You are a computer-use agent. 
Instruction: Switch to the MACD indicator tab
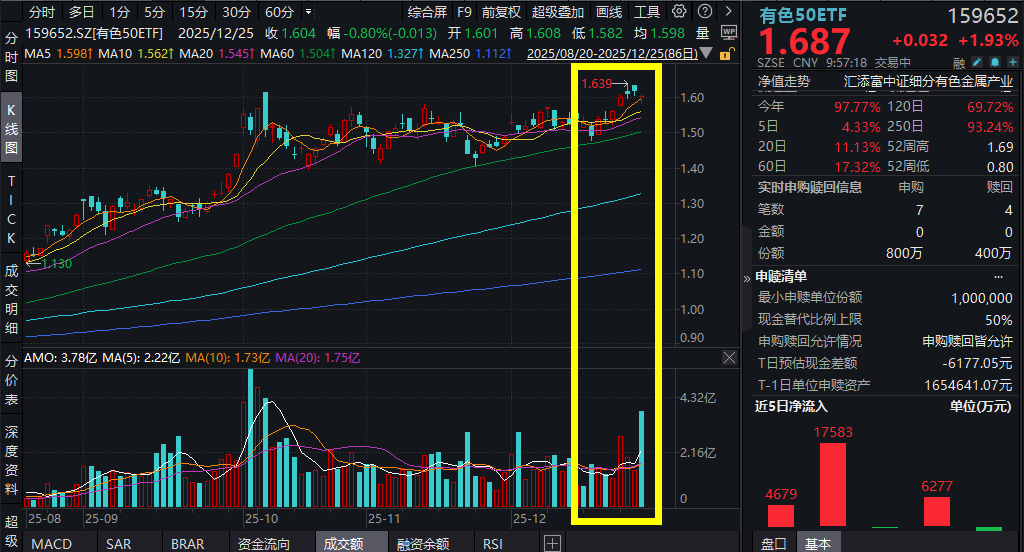point(51,543)
